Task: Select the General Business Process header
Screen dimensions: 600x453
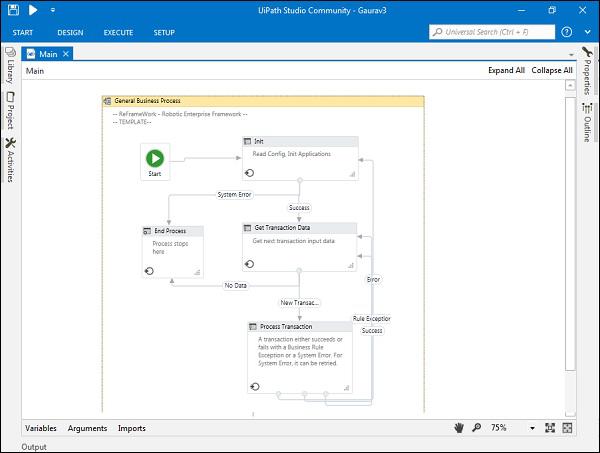Action: 263,101
